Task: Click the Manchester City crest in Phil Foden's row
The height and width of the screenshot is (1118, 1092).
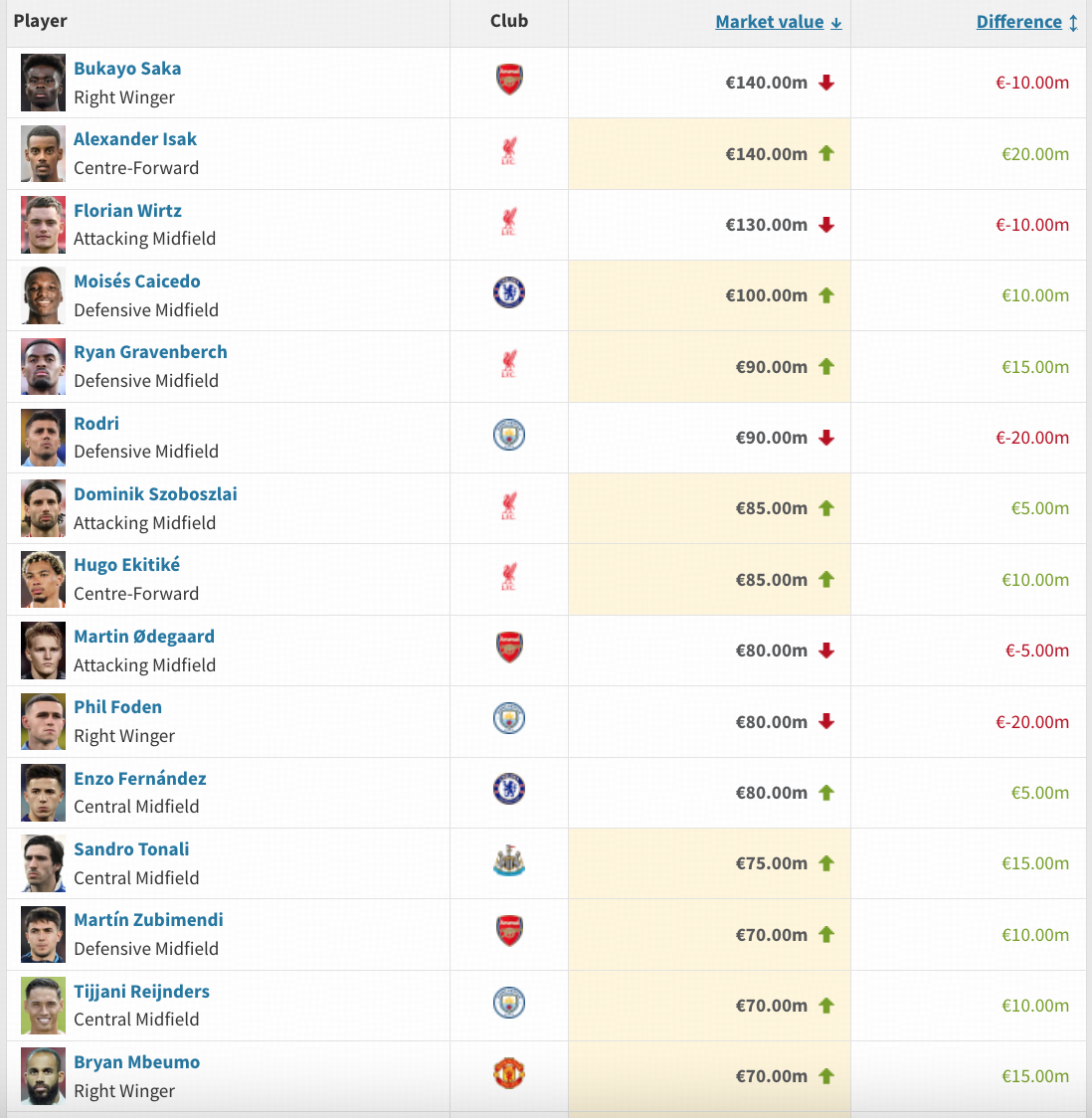Action: [x=509, y=718]
